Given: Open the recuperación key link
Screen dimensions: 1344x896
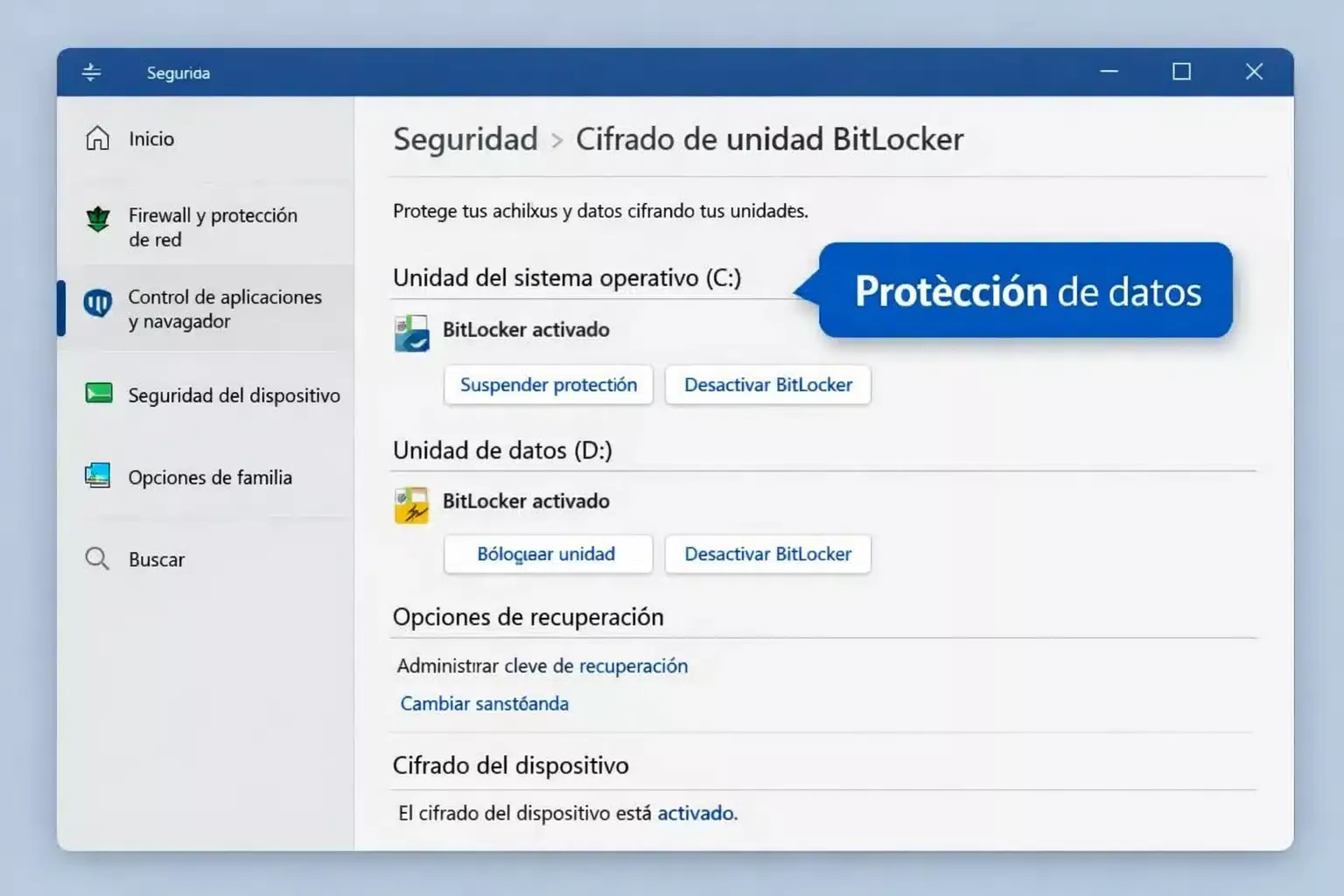Looking at the screenshot, I should (633, 666).
